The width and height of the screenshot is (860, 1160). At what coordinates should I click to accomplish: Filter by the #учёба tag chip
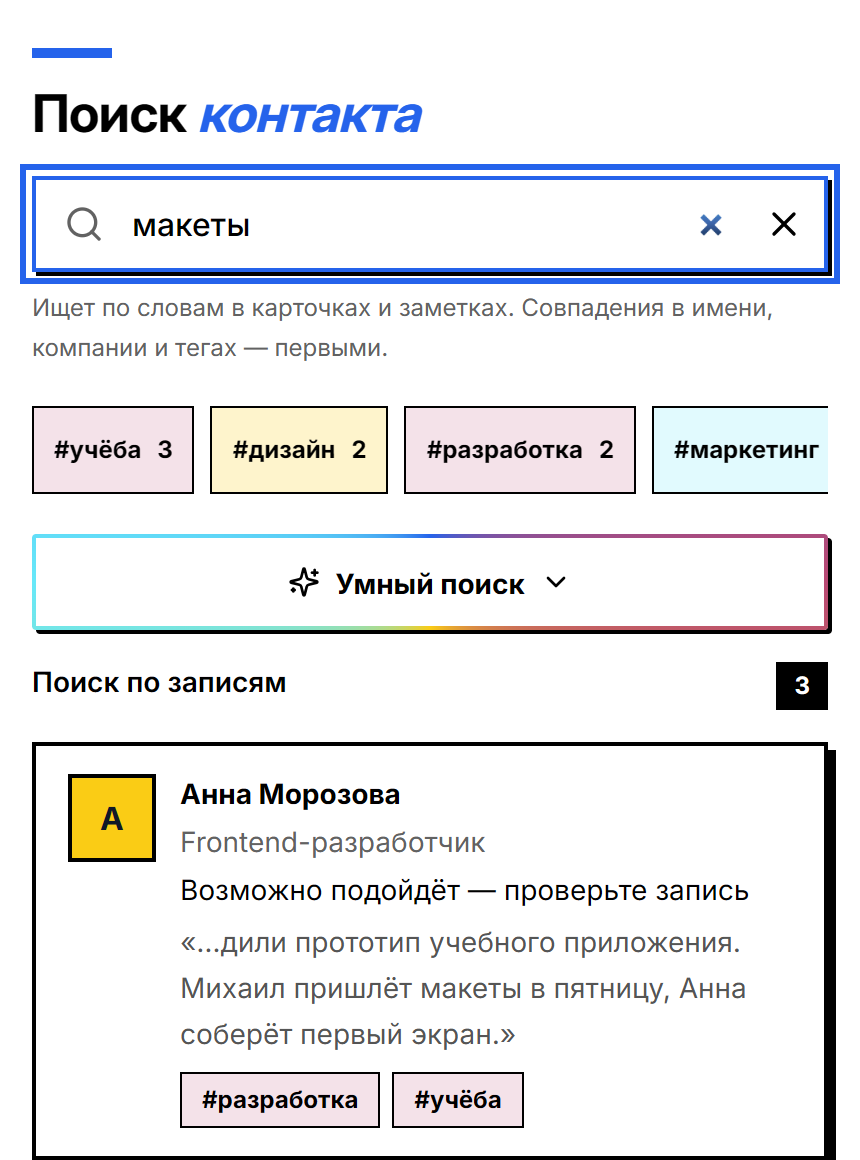tap(112, 450)
